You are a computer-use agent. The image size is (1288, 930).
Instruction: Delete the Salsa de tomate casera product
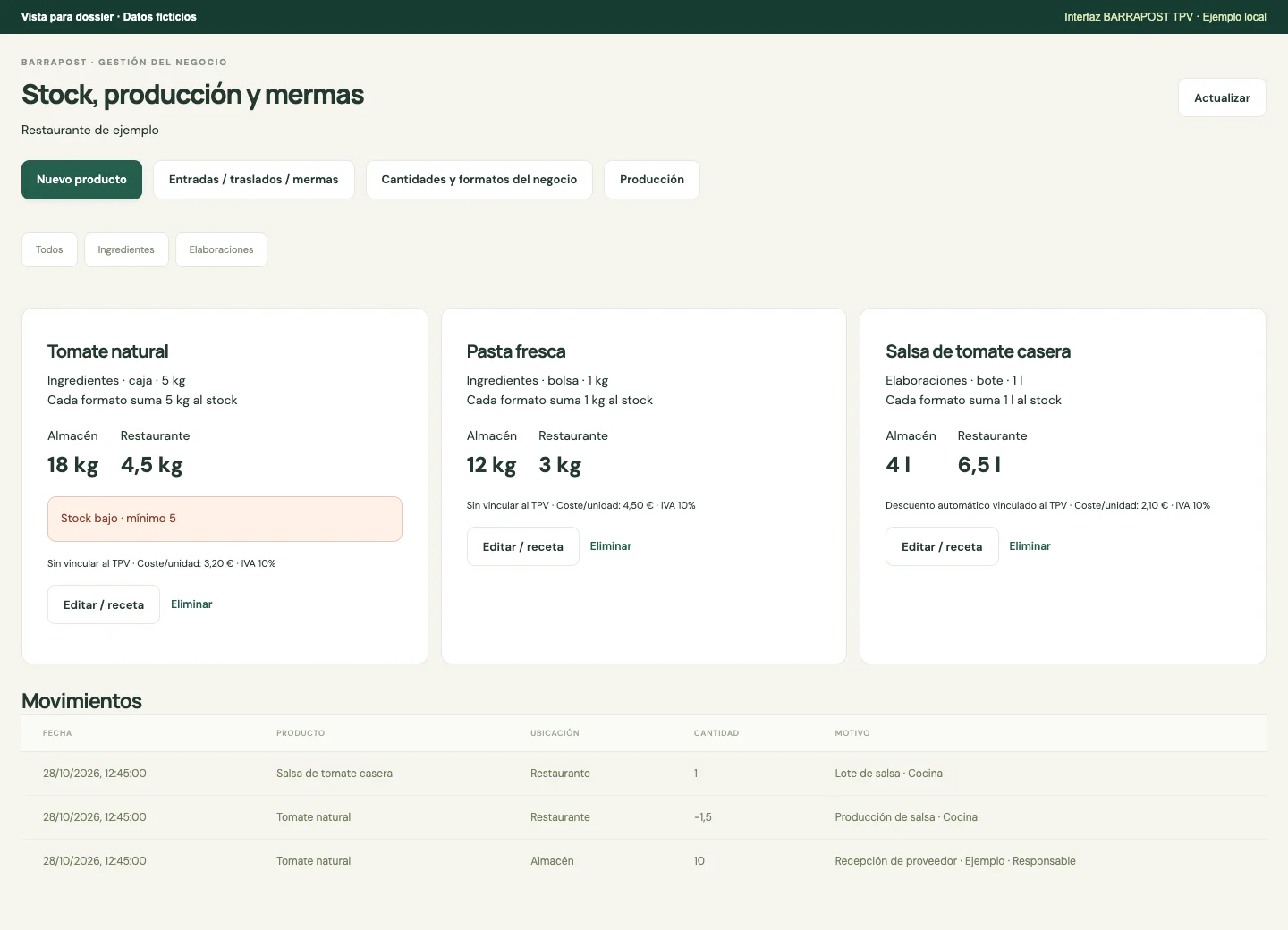click(x=1030, y=546)
